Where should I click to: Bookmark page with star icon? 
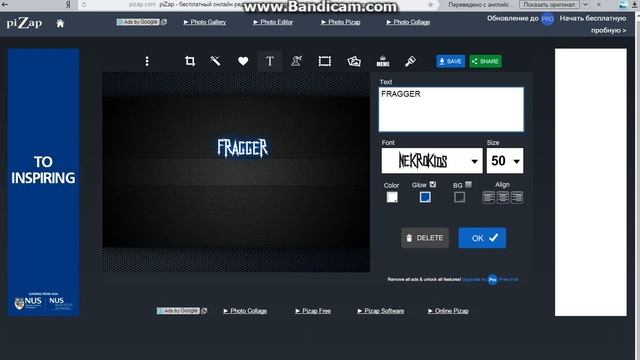click(x=430, y=4)
